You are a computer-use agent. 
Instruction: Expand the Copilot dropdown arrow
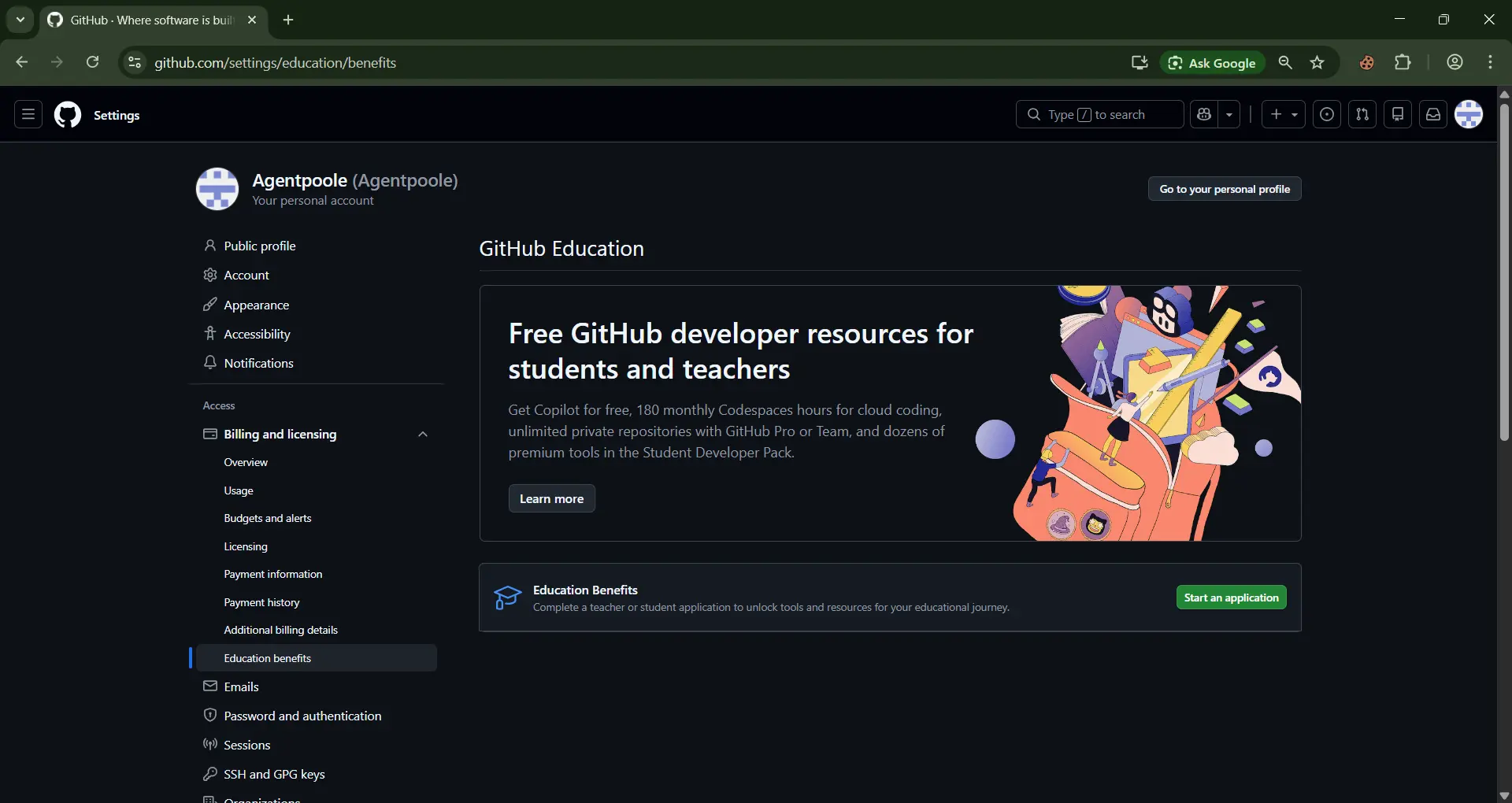1229,115
